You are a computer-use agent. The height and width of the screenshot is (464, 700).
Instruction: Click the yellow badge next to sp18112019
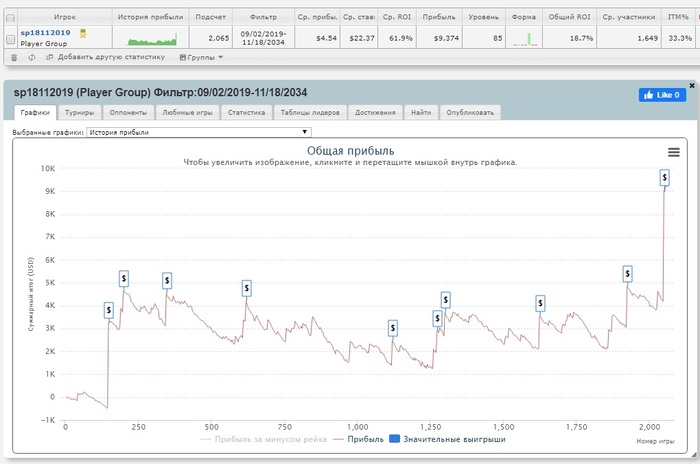83,32
